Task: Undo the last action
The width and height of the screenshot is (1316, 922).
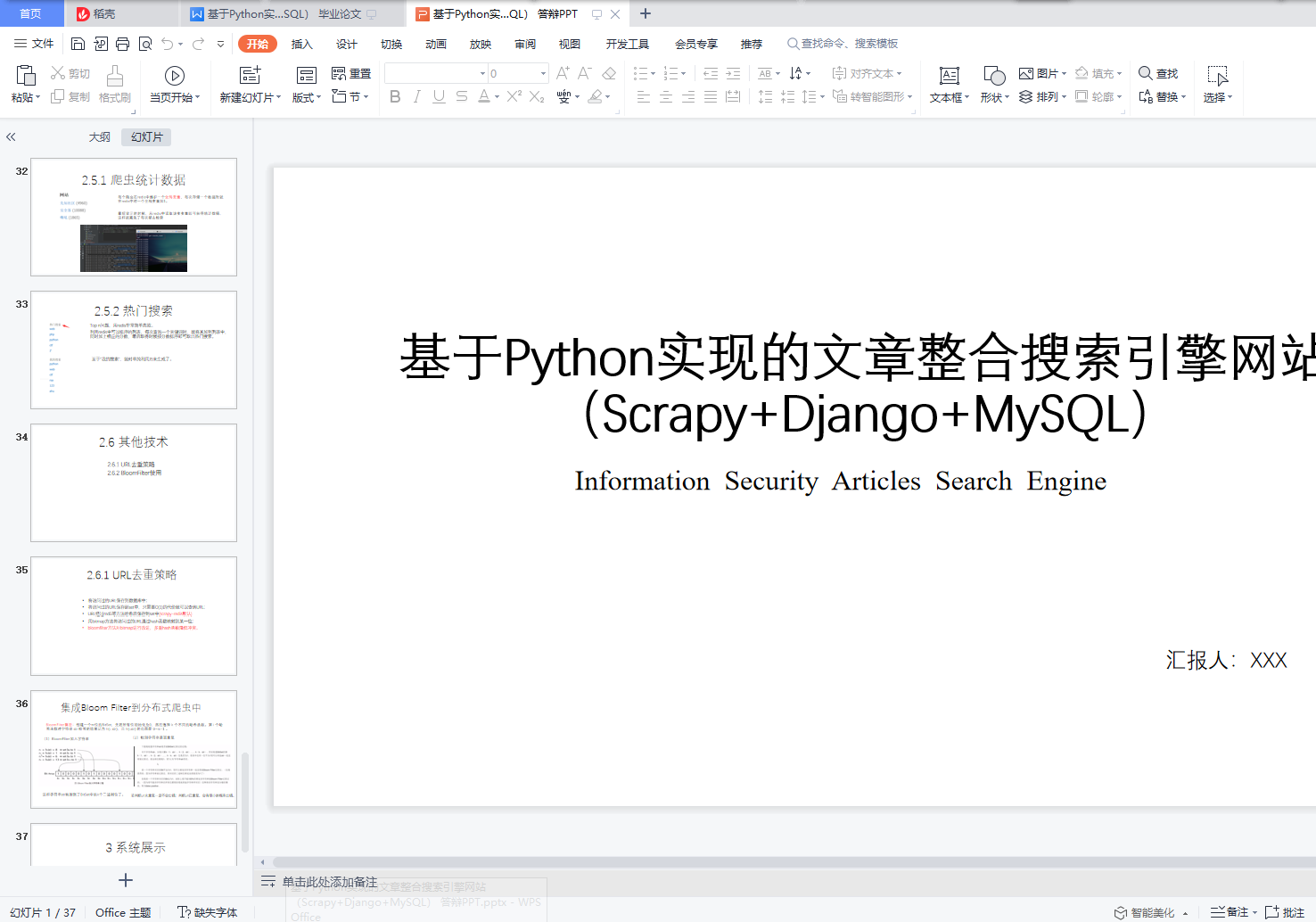Action: pos(167,44)
